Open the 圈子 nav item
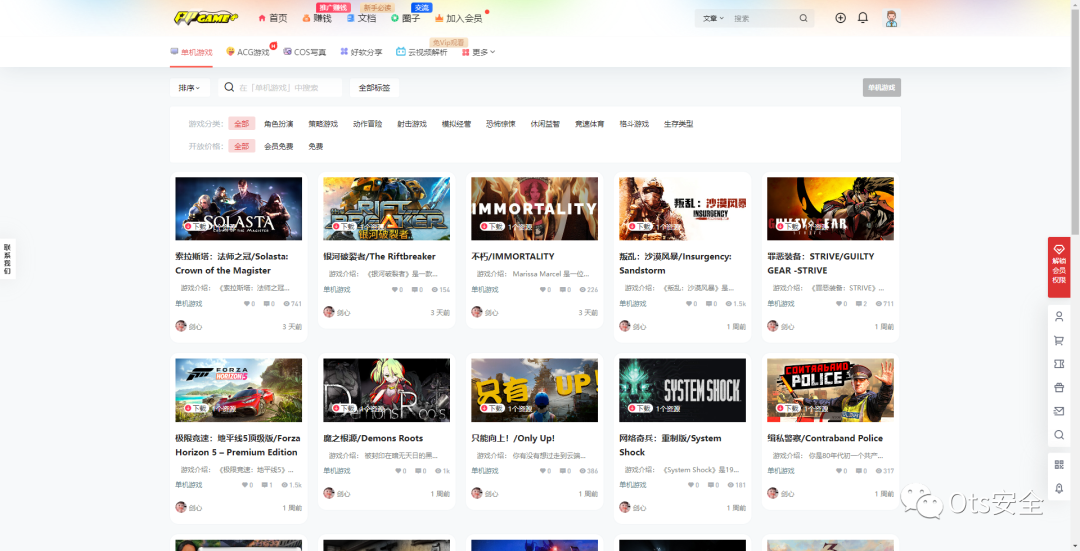 pos(405,18)
